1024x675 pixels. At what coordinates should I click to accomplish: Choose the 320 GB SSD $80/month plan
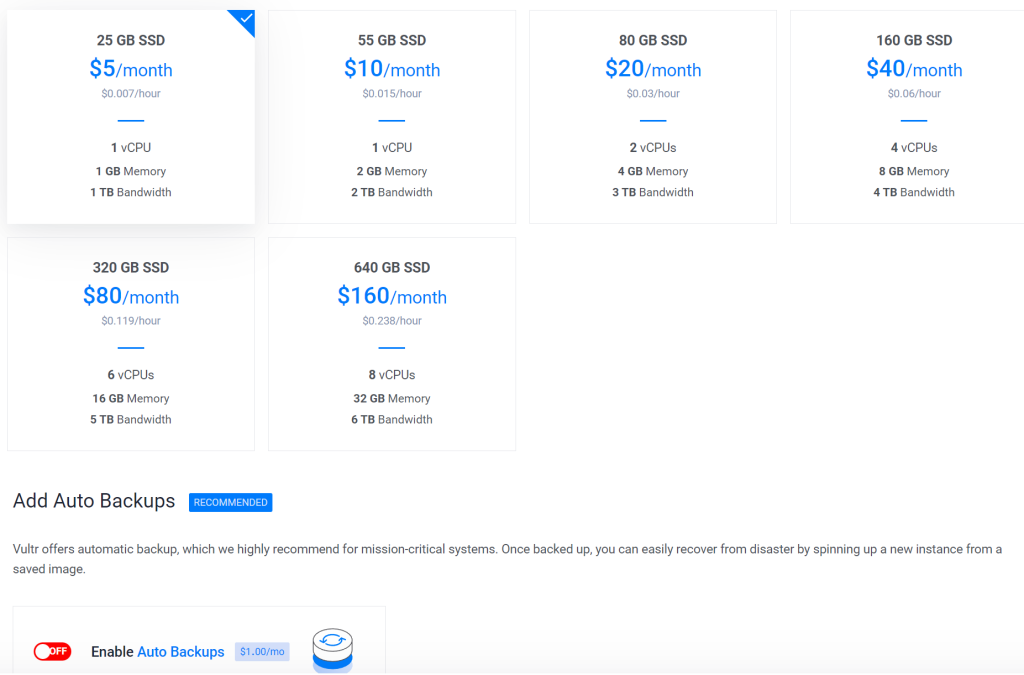click(130, 344)
